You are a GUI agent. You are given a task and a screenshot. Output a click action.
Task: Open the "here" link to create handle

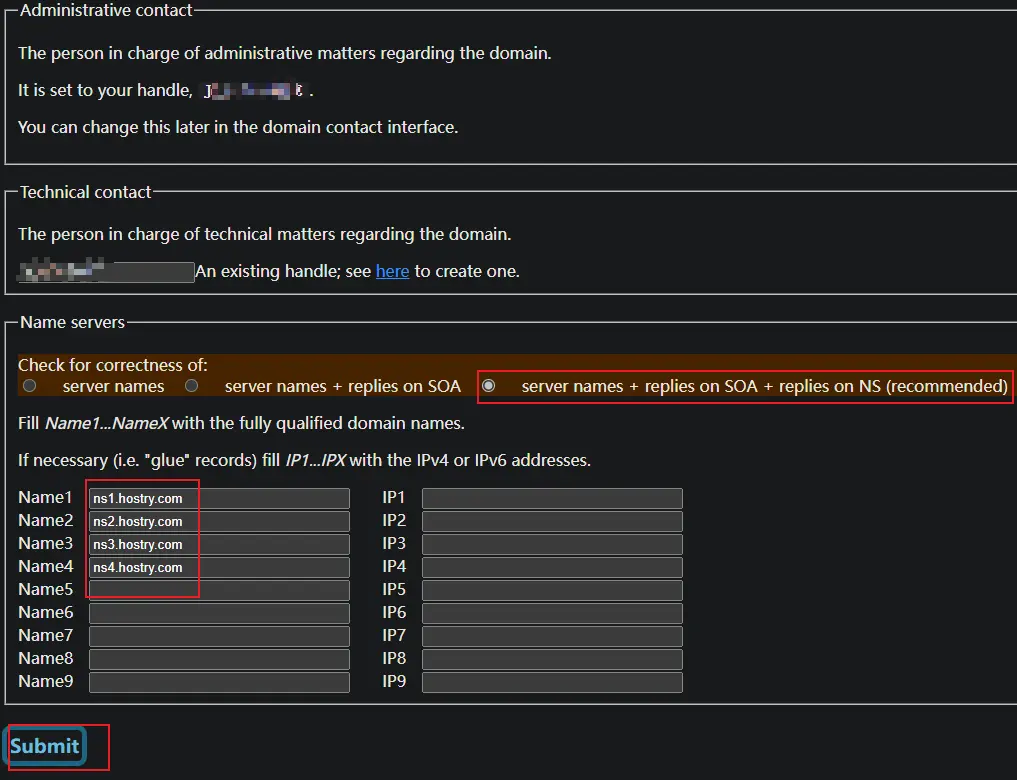tap(392, 271)
